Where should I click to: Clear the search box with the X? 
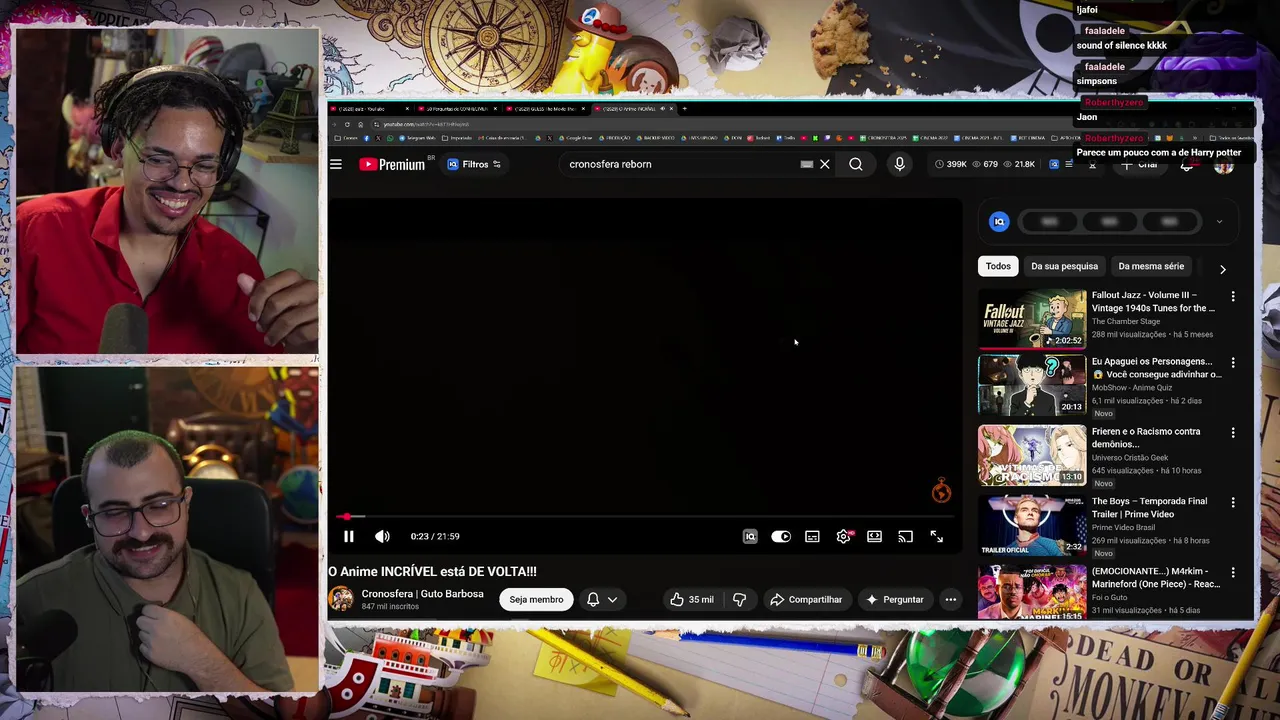[825, 164]
